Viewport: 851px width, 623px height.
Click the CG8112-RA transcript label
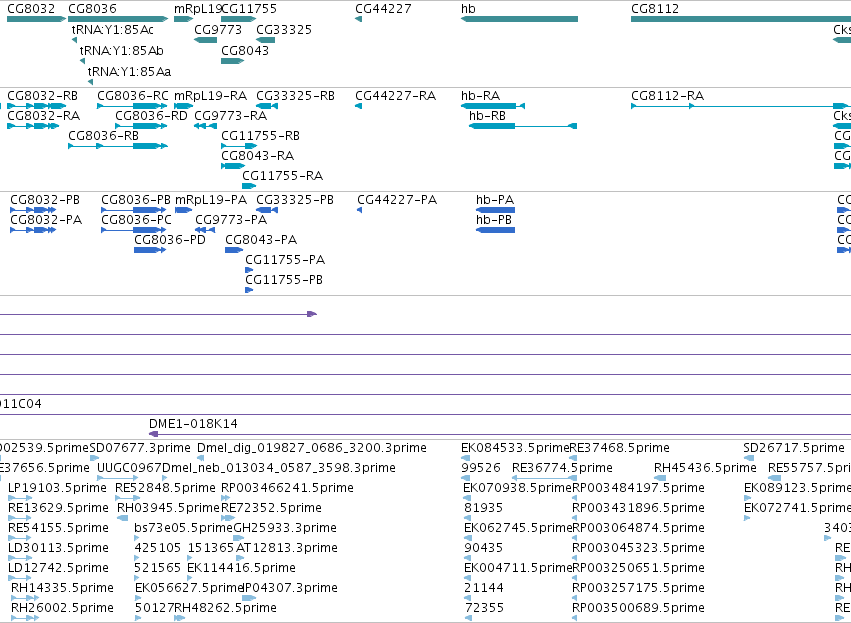pyautogui.click(x=668, y=96)
